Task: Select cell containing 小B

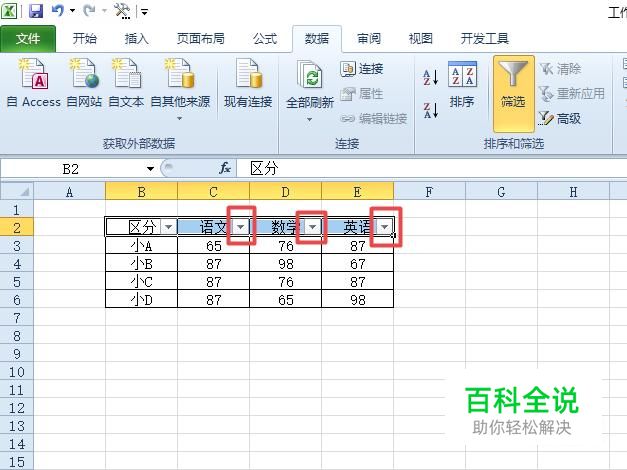Action: click(x=141, y=264)
